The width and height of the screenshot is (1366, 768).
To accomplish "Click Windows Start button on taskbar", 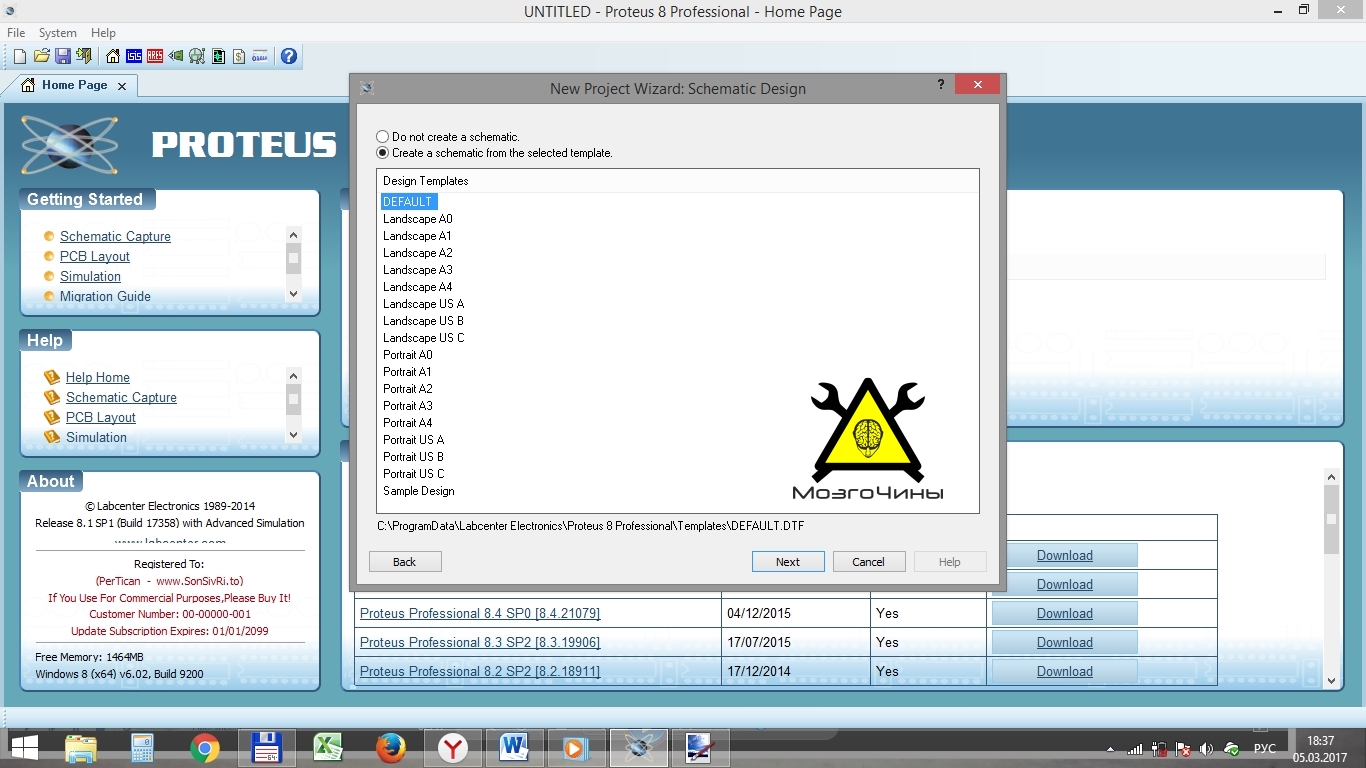I will (x=24, y=747).
